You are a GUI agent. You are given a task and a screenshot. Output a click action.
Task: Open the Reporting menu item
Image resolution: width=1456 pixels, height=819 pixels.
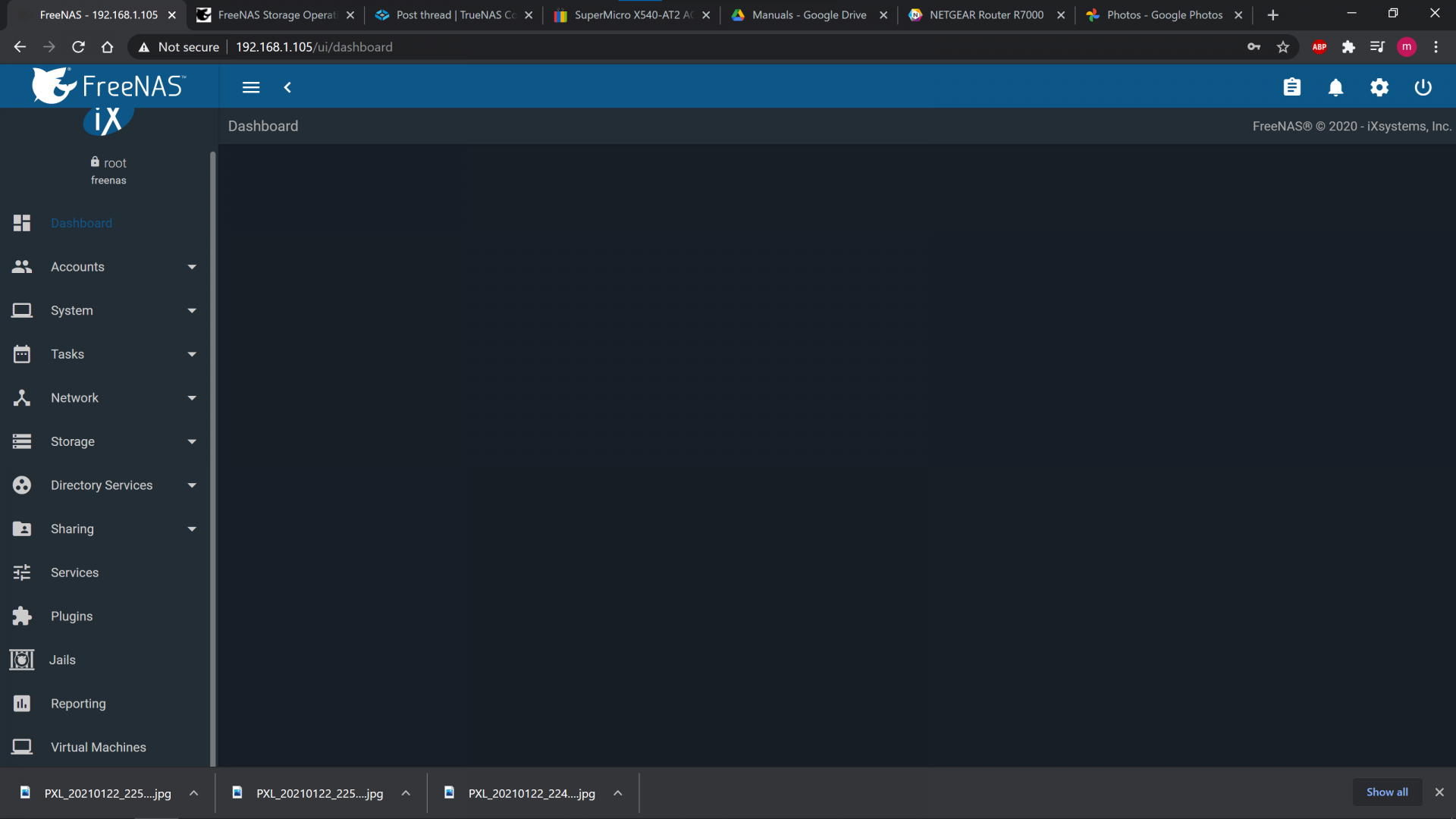click(78, 704)
